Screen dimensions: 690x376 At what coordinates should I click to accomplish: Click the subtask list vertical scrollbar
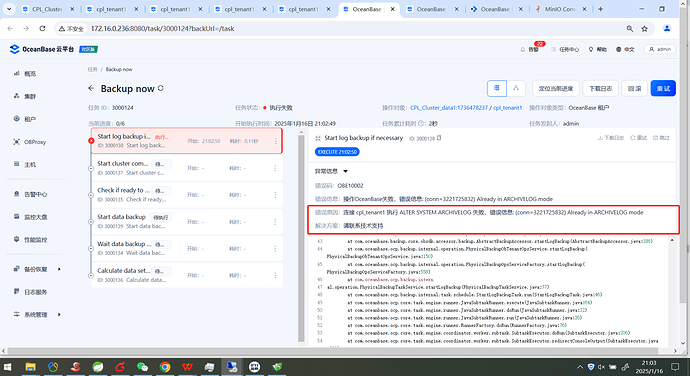pos(301,238)
